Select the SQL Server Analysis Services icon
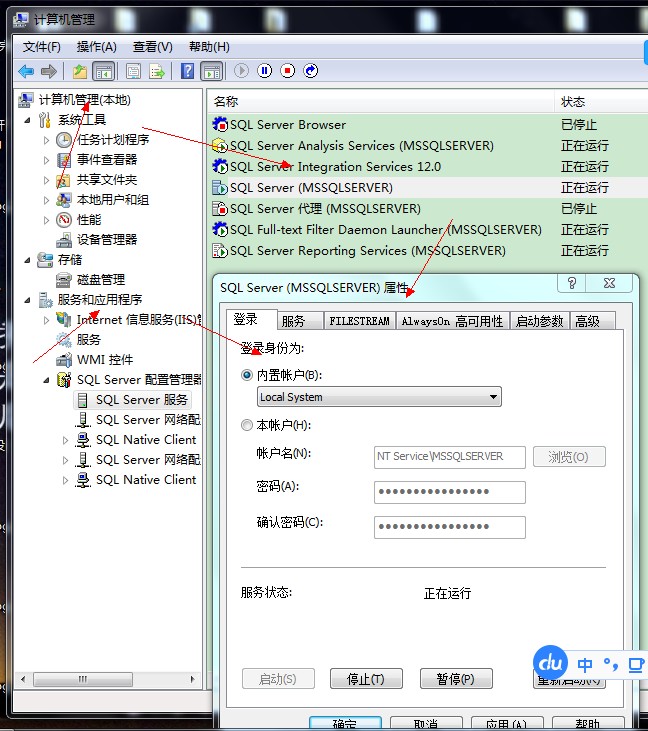648x731 pixels. [220, 145]
